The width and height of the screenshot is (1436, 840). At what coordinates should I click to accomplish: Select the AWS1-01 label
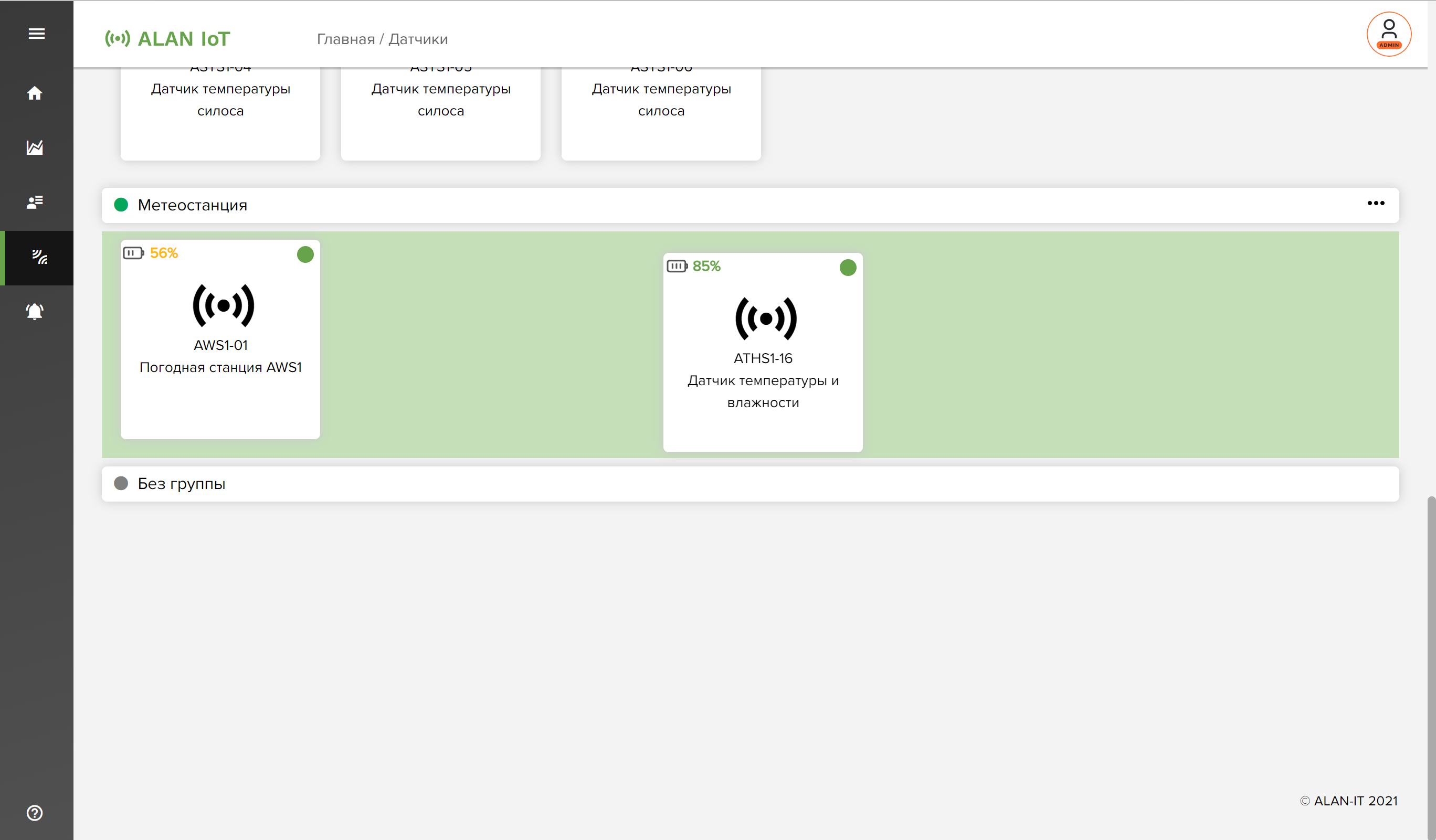220,345
